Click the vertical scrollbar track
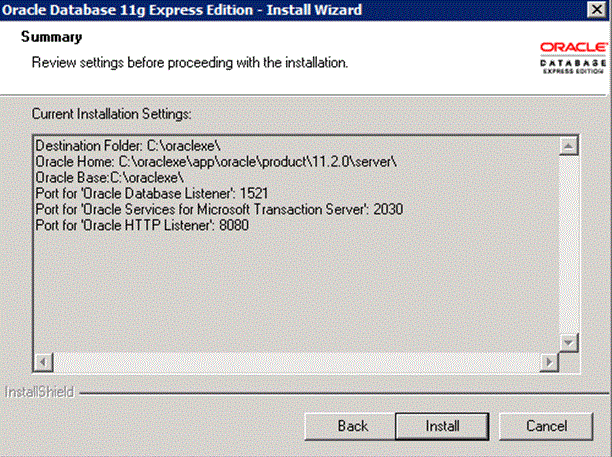This screenshot has width=612, height=457. [569, 245]
